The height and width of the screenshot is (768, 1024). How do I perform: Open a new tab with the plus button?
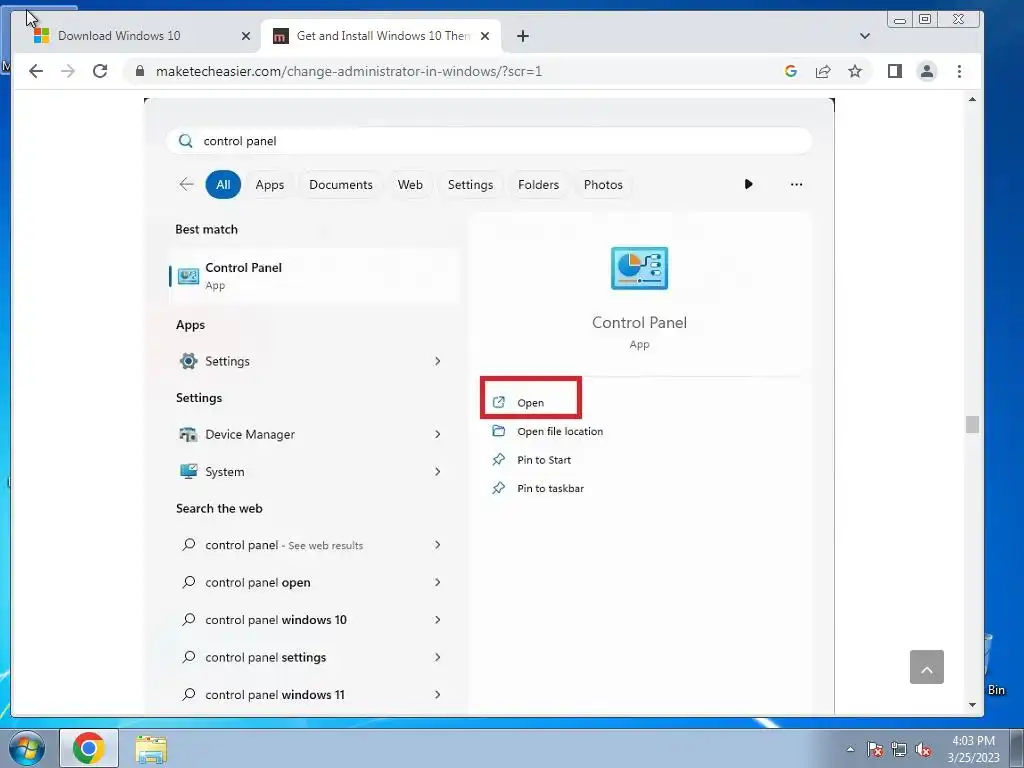tap(522, 36)
